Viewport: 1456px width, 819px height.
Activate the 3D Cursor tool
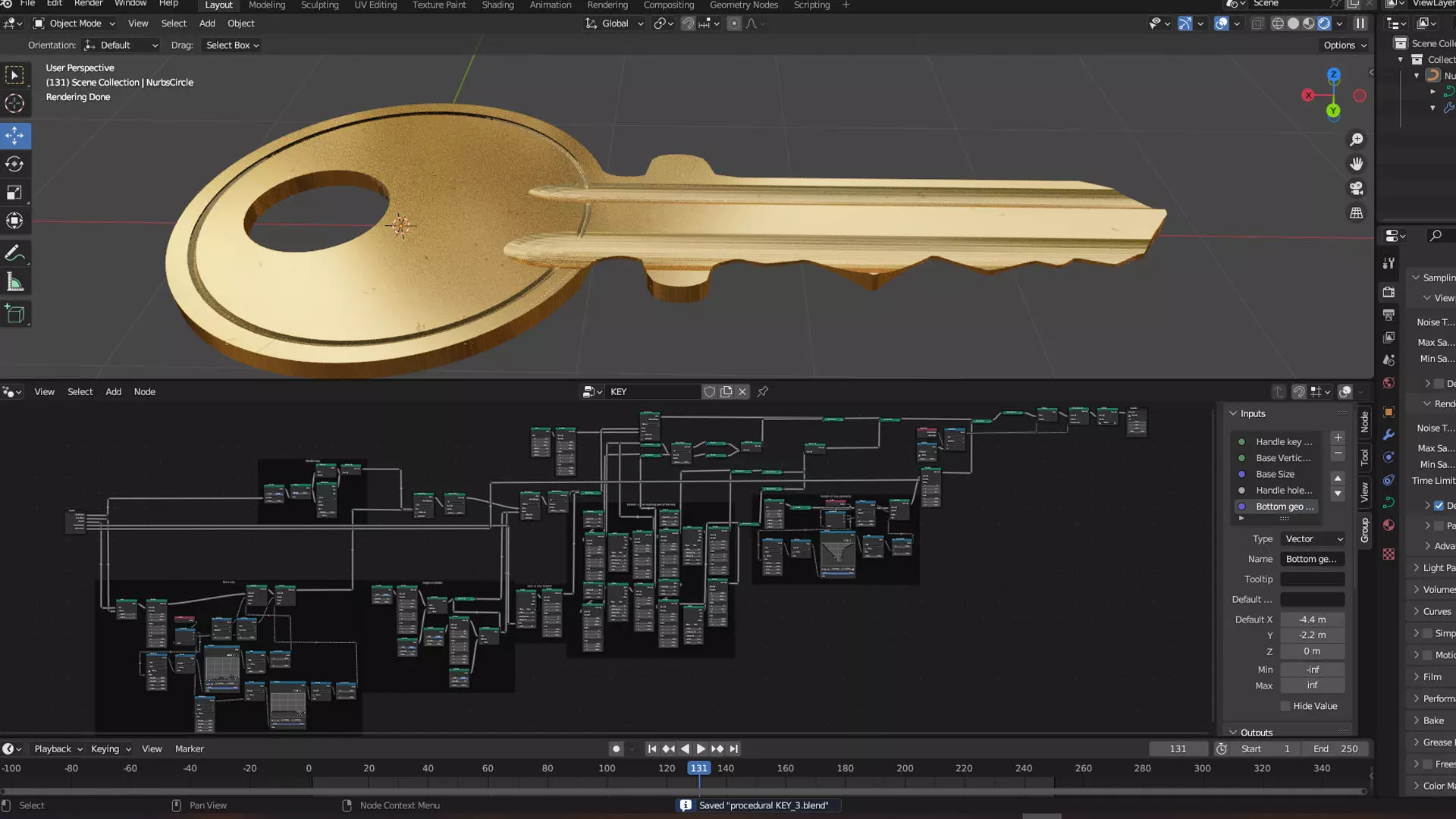(14, 103)
